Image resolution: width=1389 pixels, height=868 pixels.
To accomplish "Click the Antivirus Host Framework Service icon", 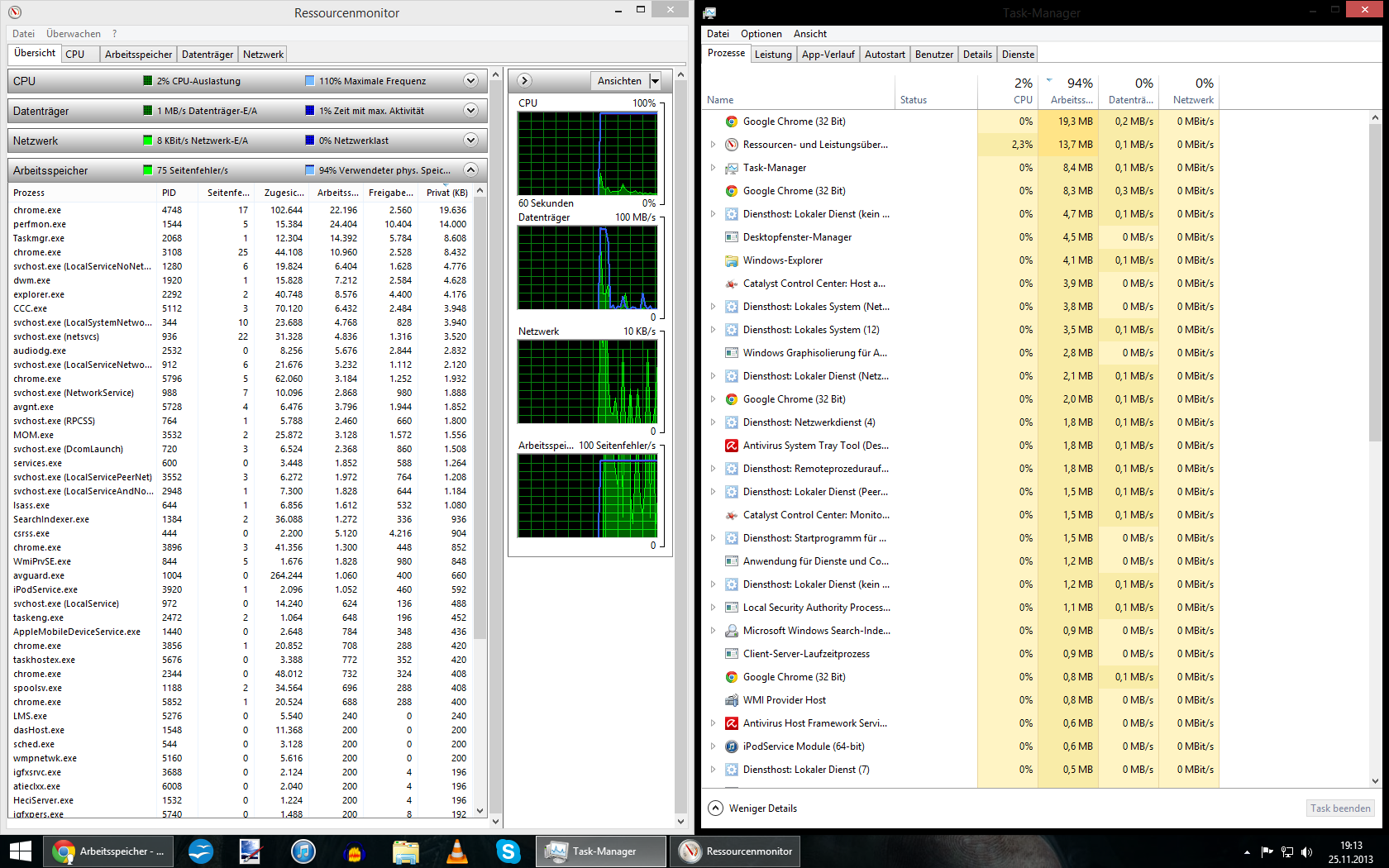I will (731, 723).
